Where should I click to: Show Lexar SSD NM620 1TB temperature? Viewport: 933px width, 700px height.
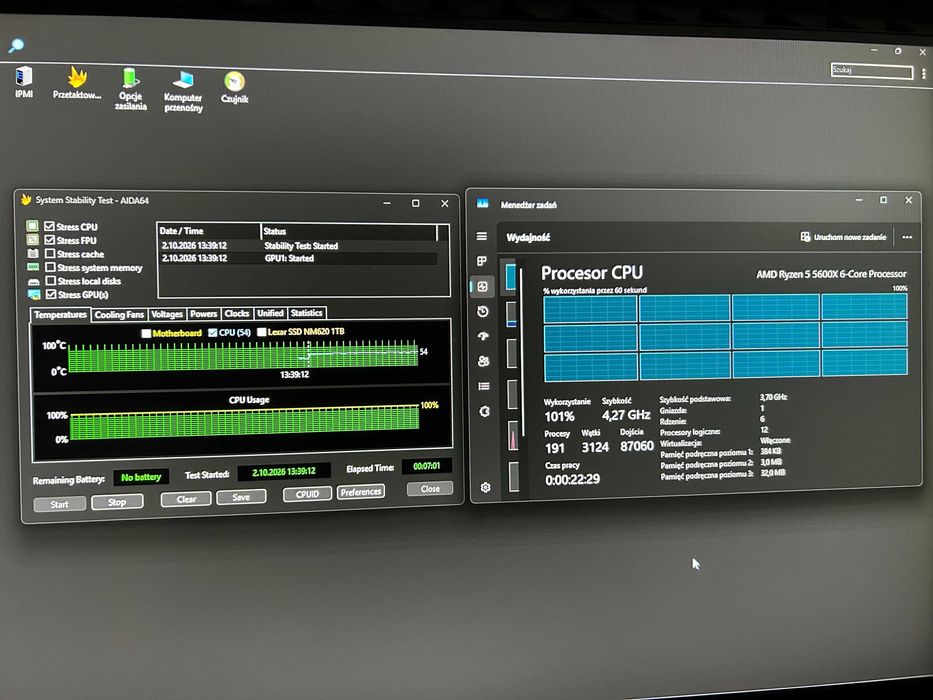(x=261, y=332)
